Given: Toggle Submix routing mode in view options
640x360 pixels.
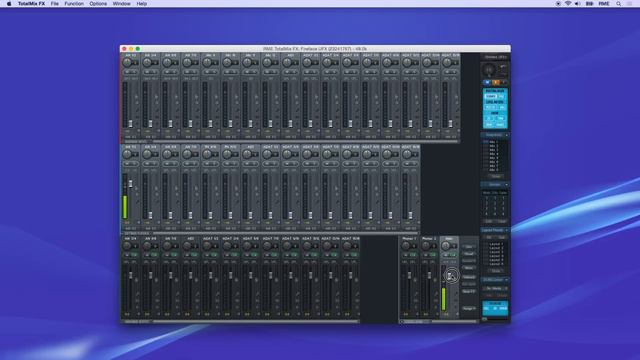Looking at the screenshot, I should [x=491, y=96].
